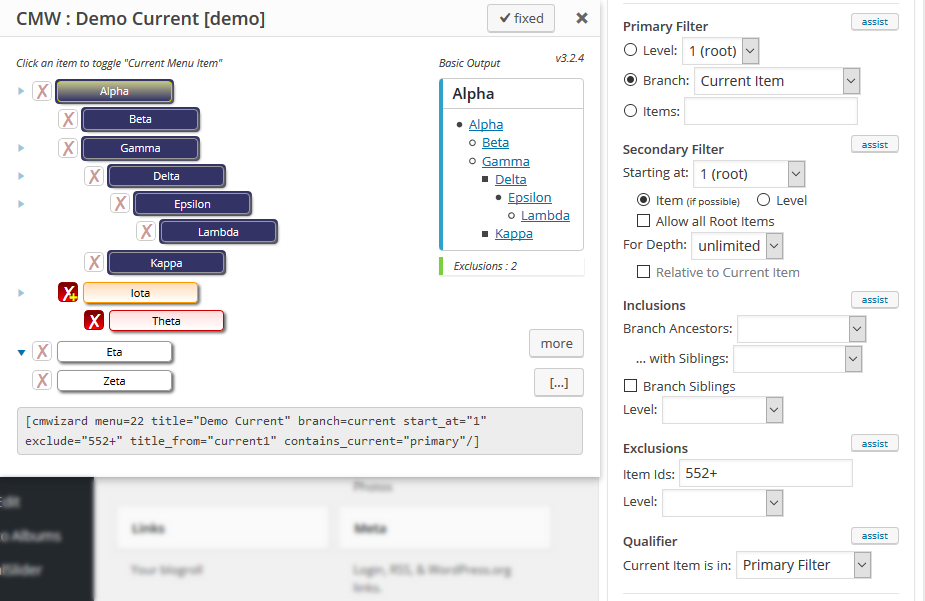Close the CMW Demo Current dialog
Screen dimensions: 925x601
click(x=582, y=18)
